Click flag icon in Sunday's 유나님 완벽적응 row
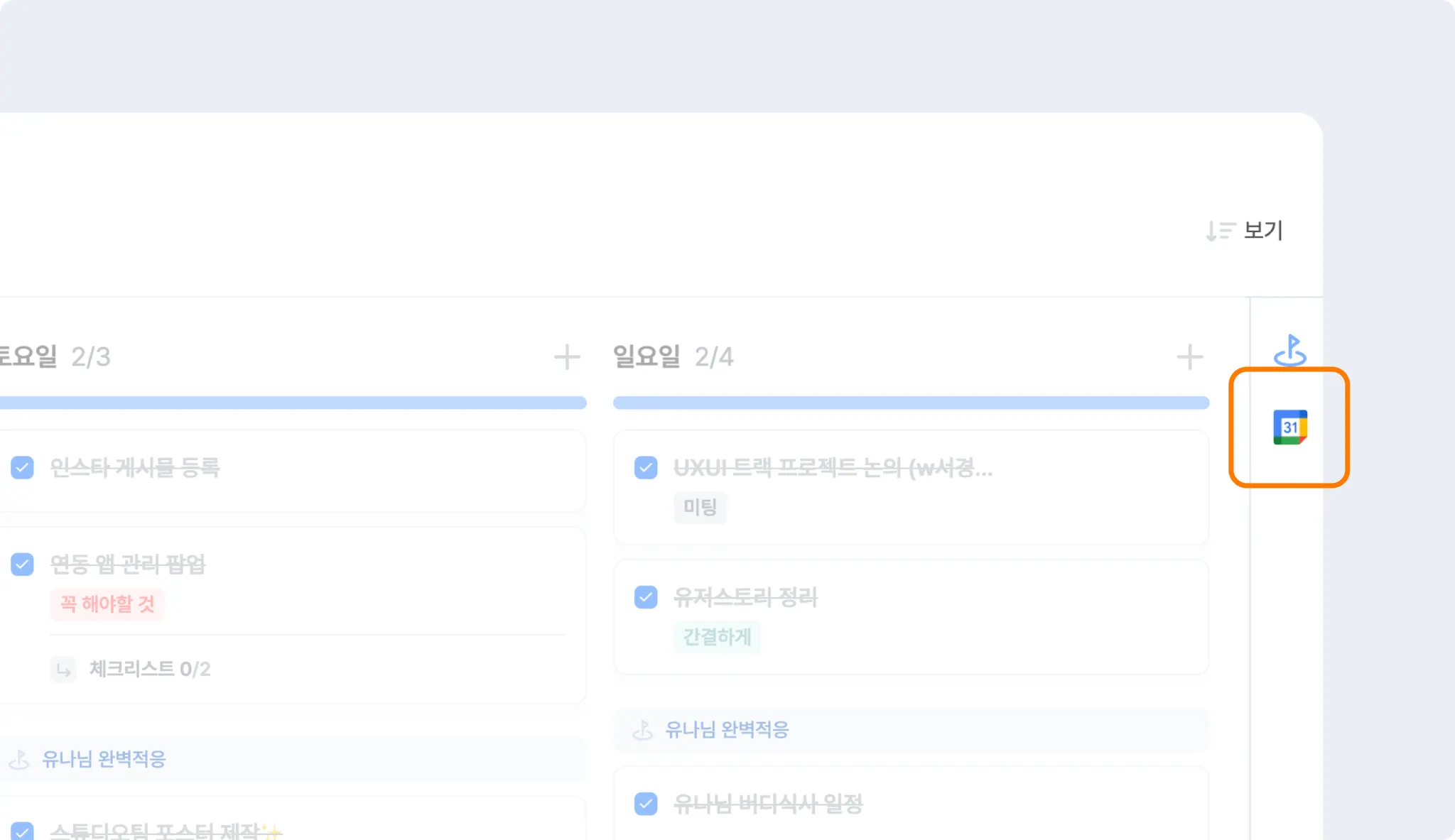This screenshot has width=1455, height=840. click(x=643, y=730)
